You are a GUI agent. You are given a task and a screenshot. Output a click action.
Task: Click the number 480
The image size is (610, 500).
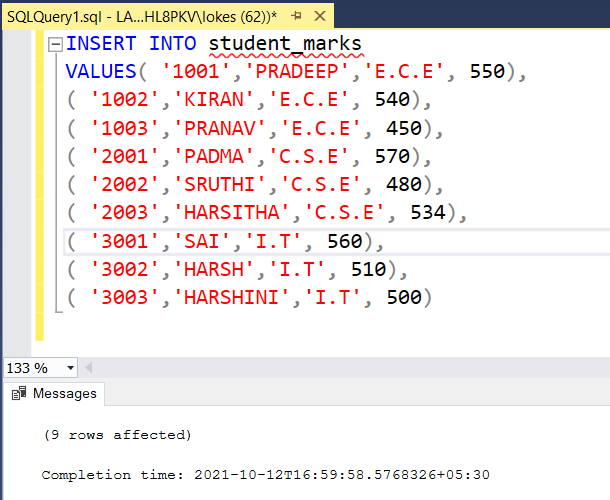click(x=404, y=184)
